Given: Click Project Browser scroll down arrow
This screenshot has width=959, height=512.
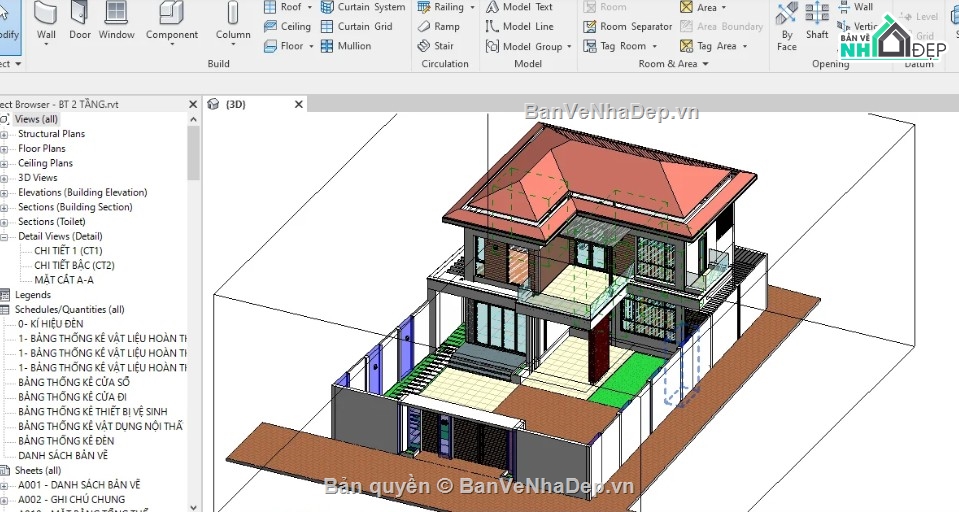Looking at the screenshot, I should pos(193,506).
